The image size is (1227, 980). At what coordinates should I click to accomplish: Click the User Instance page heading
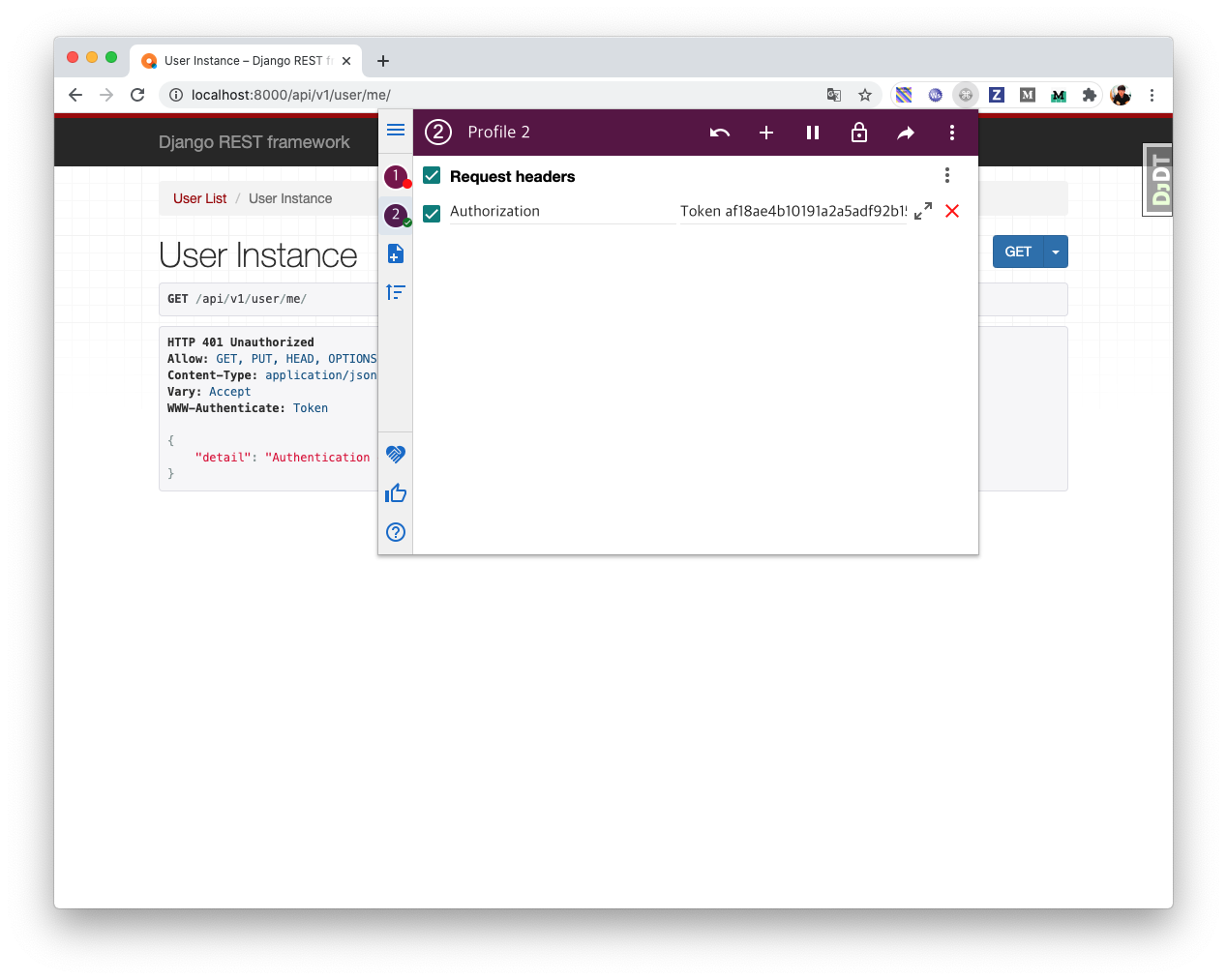click(258, 255)
